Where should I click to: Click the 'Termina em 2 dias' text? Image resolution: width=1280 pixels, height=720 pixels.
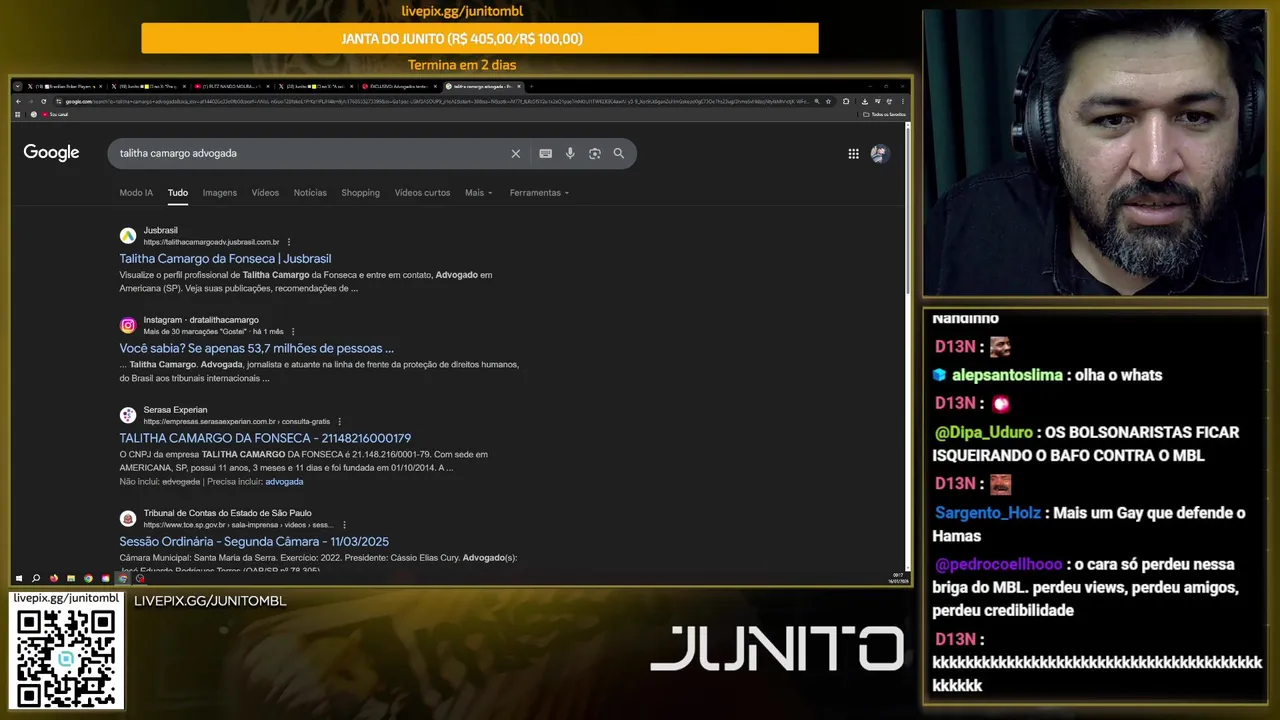tap(462, 65)
